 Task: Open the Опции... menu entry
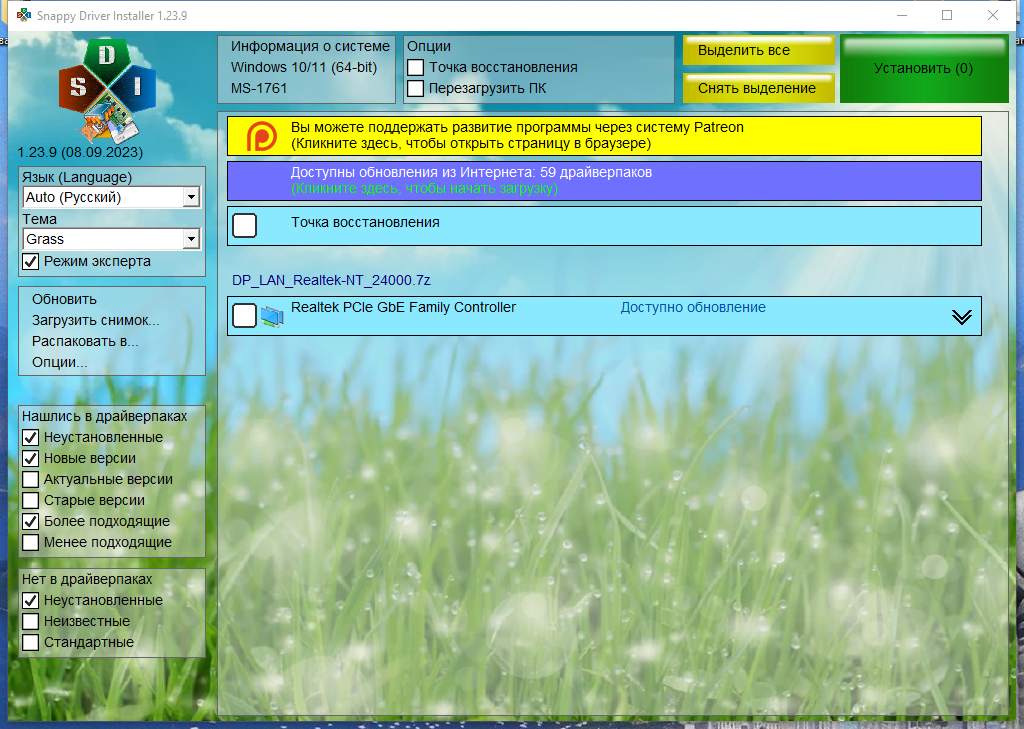coord(59,362)
